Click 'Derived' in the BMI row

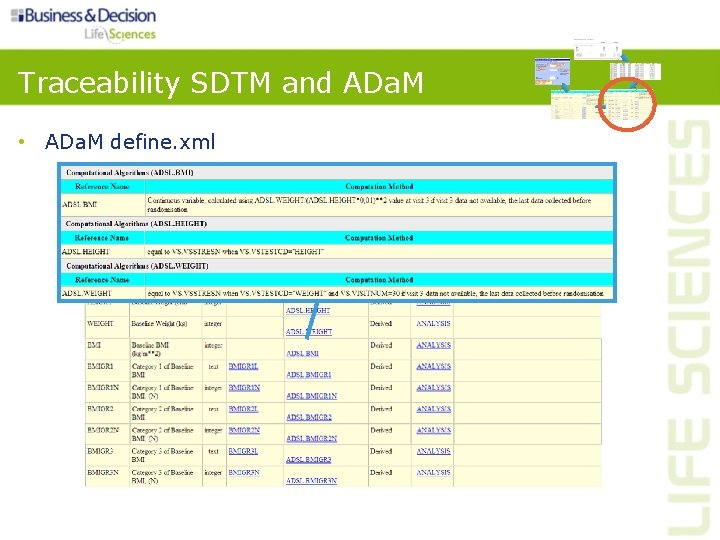381,345
